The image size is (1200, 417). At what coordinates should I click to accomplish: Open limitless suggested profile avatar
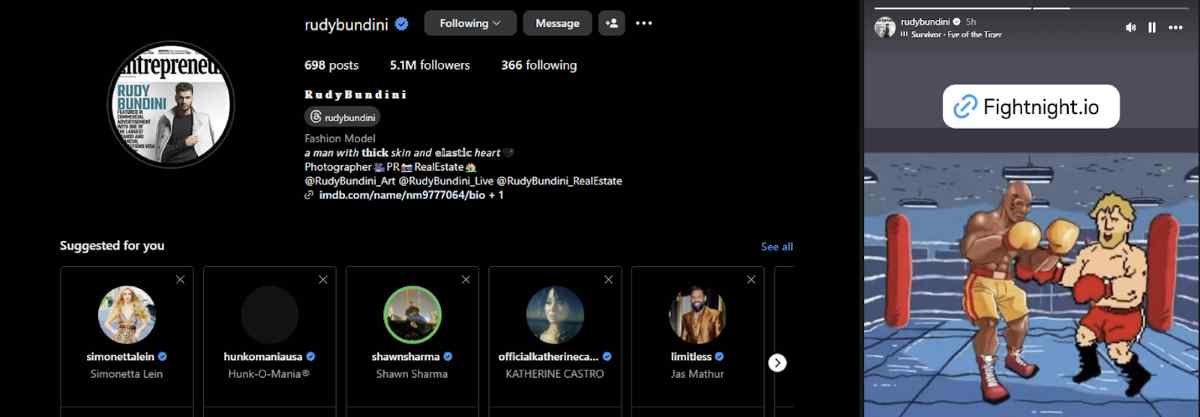(697, 315)
